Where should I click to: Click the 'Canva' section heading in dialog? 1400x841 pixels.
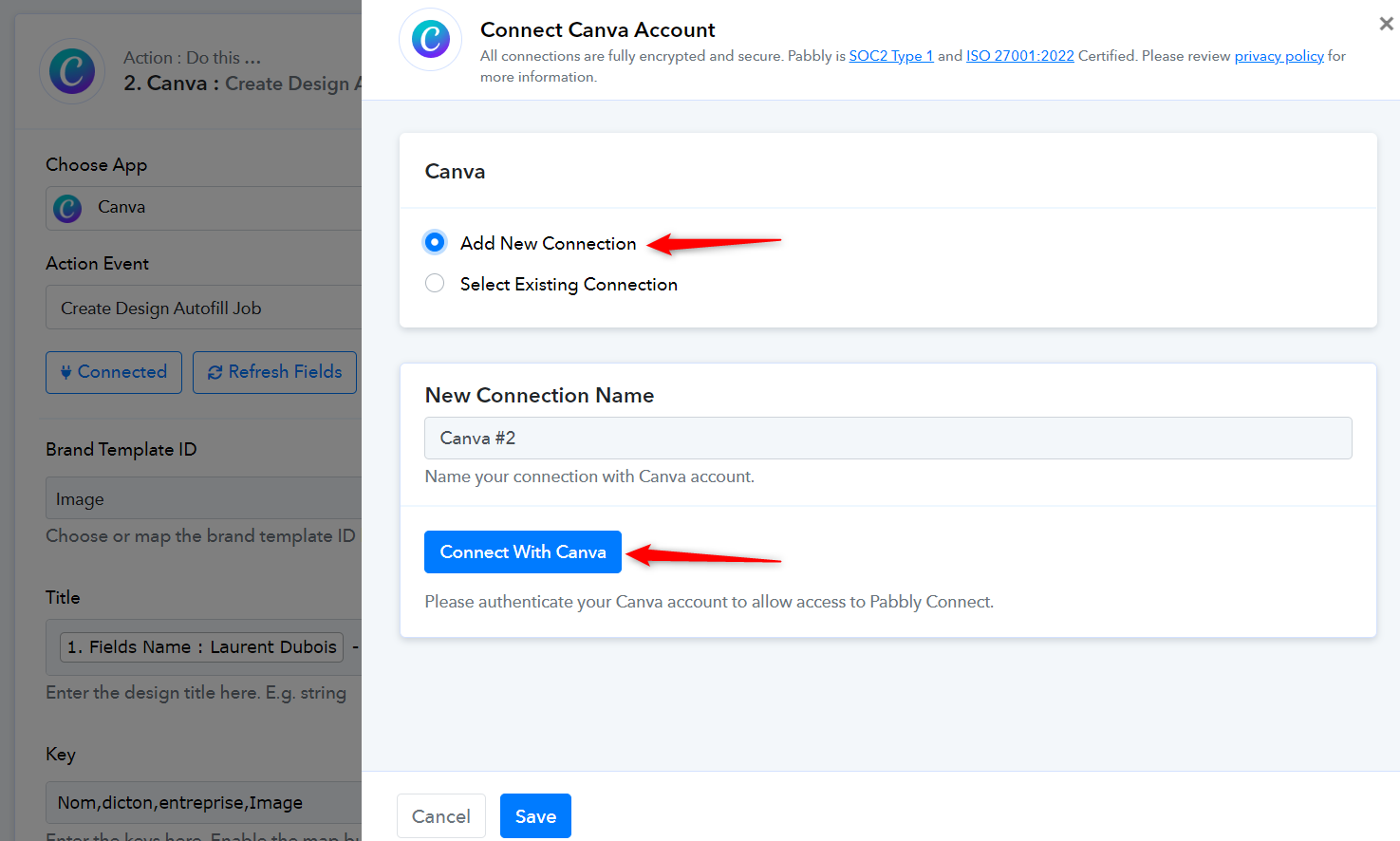pyautogui.click(x=455, y=171)
